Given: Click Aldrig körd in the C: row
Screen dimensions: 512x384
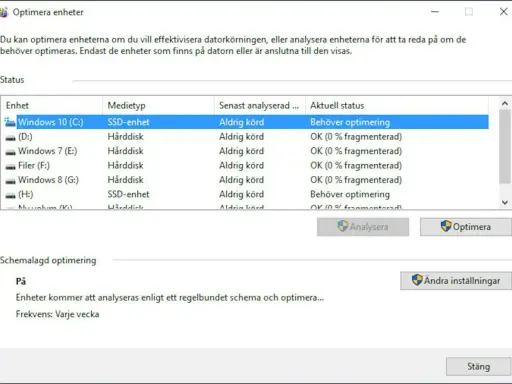Looking at the screenshot, I should [x=242, y=122].
